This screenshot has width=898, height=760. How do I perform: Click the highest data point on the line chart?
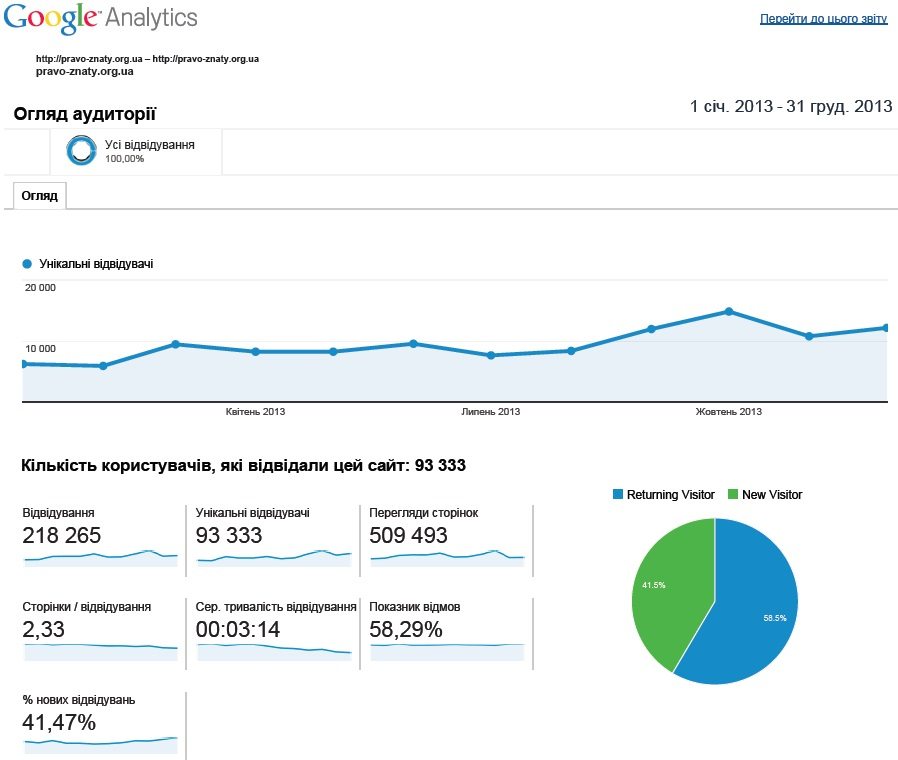729,312
